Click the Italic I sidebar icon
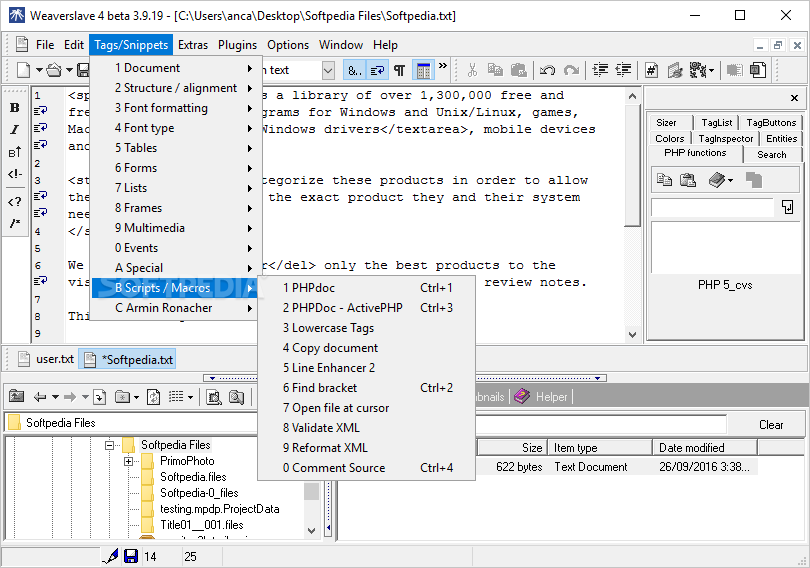The width and height of the screenshot is (810, 568). point(14,129)
